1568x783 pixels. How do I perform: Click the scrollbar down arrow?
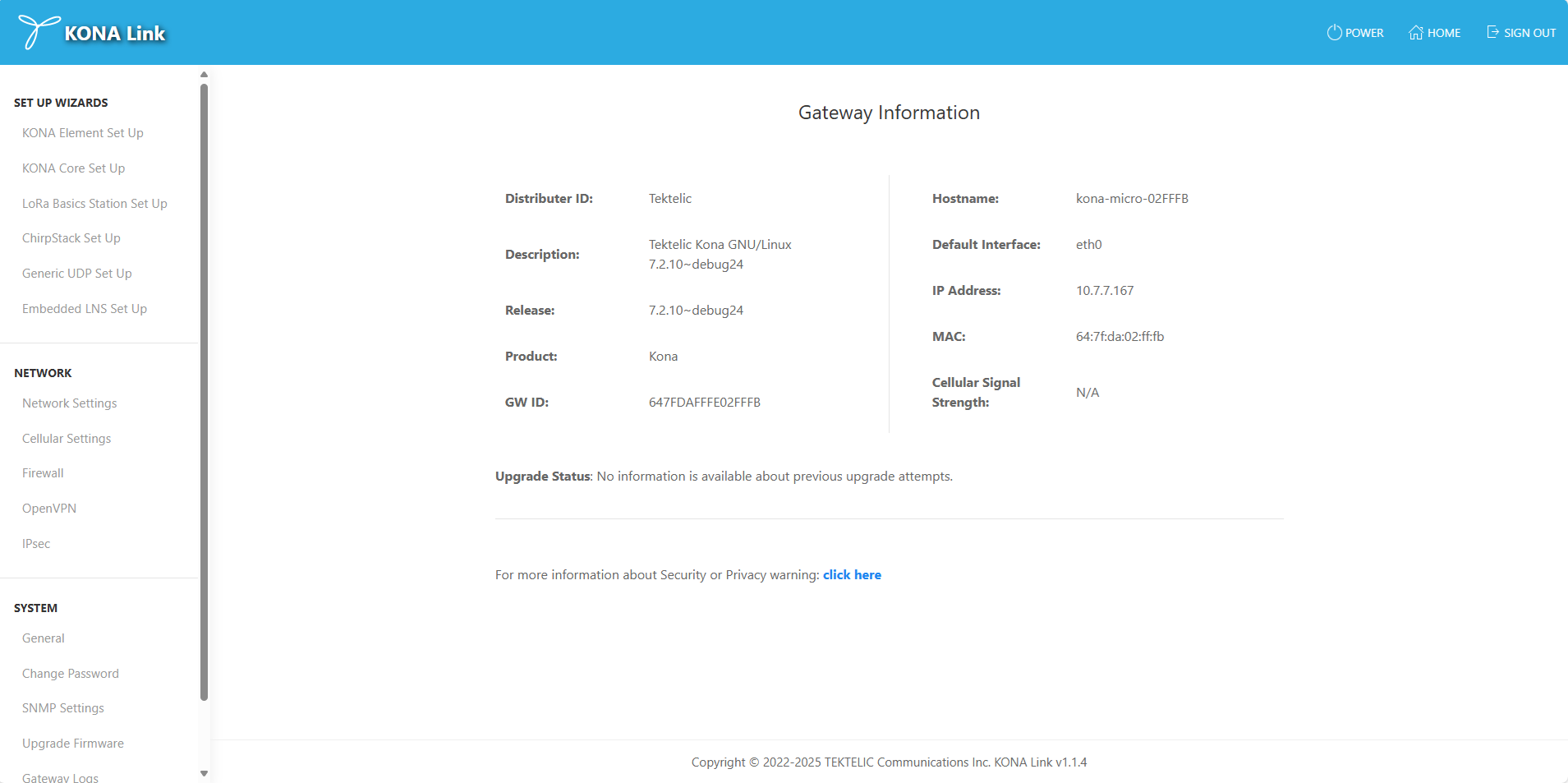coord(203,773)
